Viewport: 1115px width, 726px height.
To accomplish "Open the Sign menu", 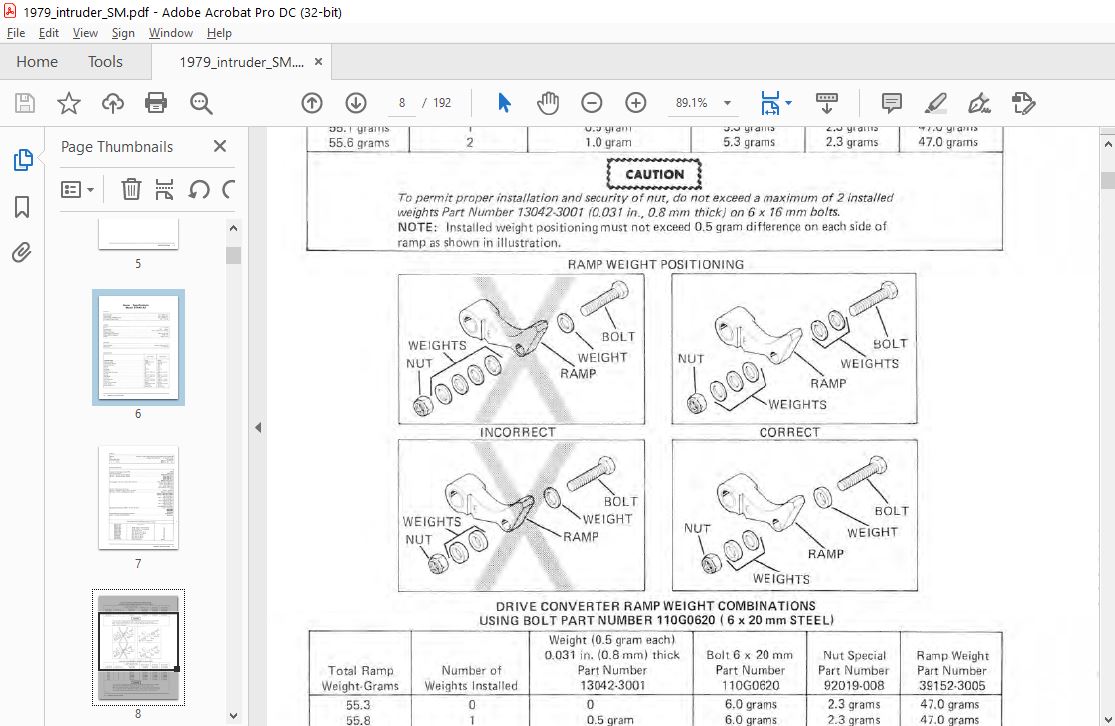I will click(x=123, y=33).
